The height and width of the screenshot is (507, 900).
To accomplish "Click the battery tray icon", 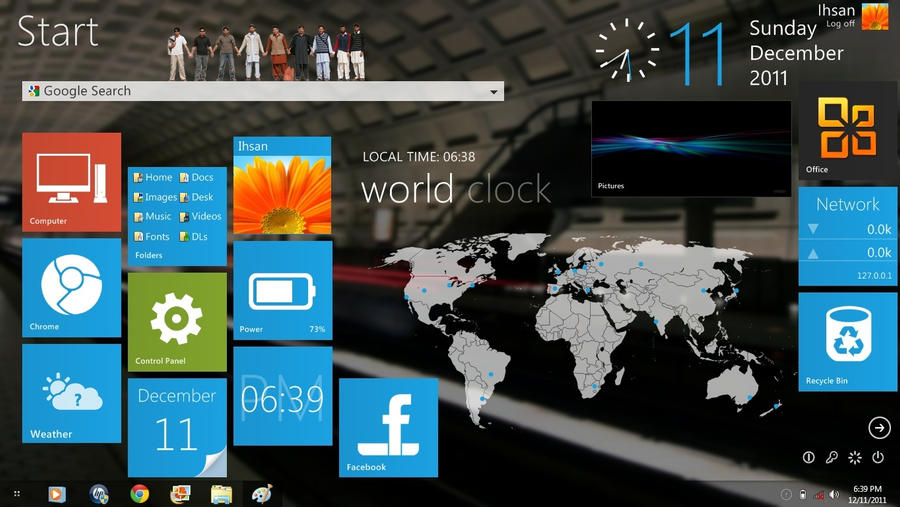I will click(803, 494).
